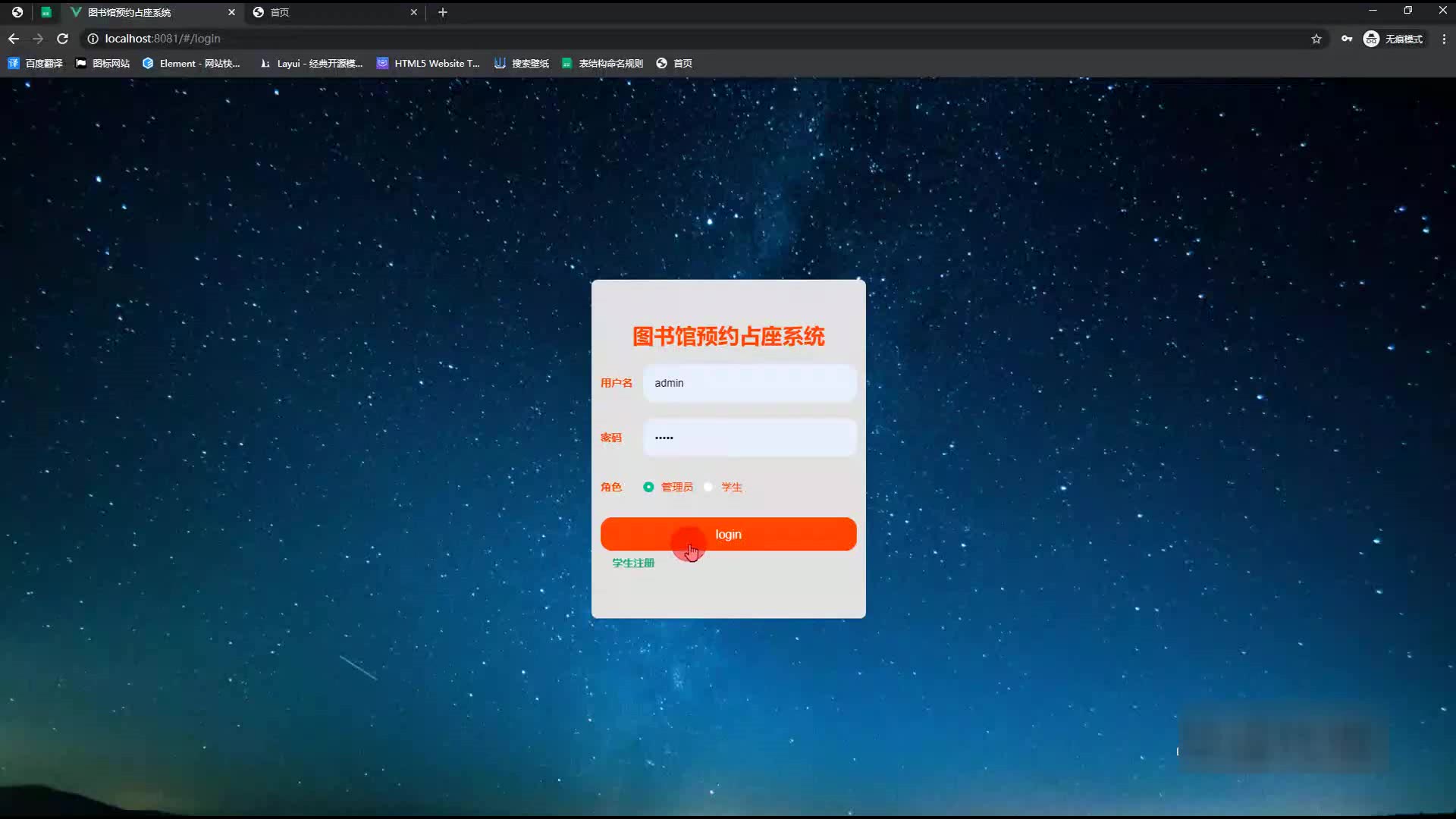Screen dimensions: 1456x819
Task: Open the 学生注册 registration link
Action: point(632,563)
